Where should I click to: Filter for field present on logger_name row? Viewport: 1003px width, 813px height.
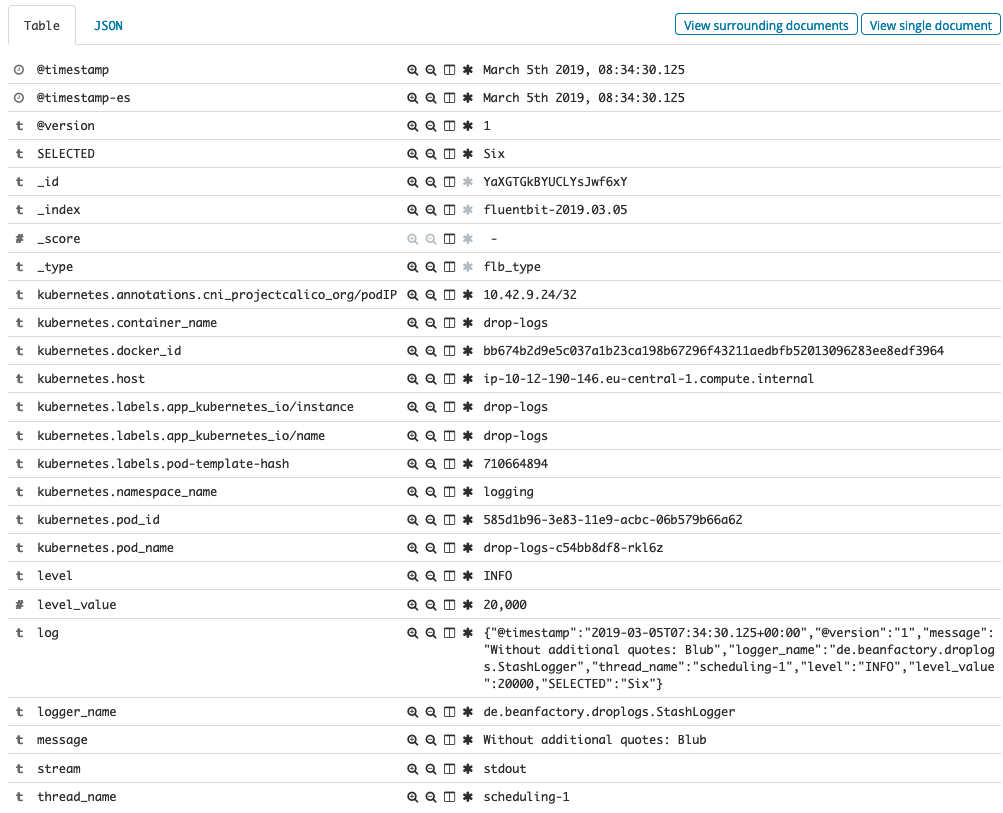pos(468,712)
